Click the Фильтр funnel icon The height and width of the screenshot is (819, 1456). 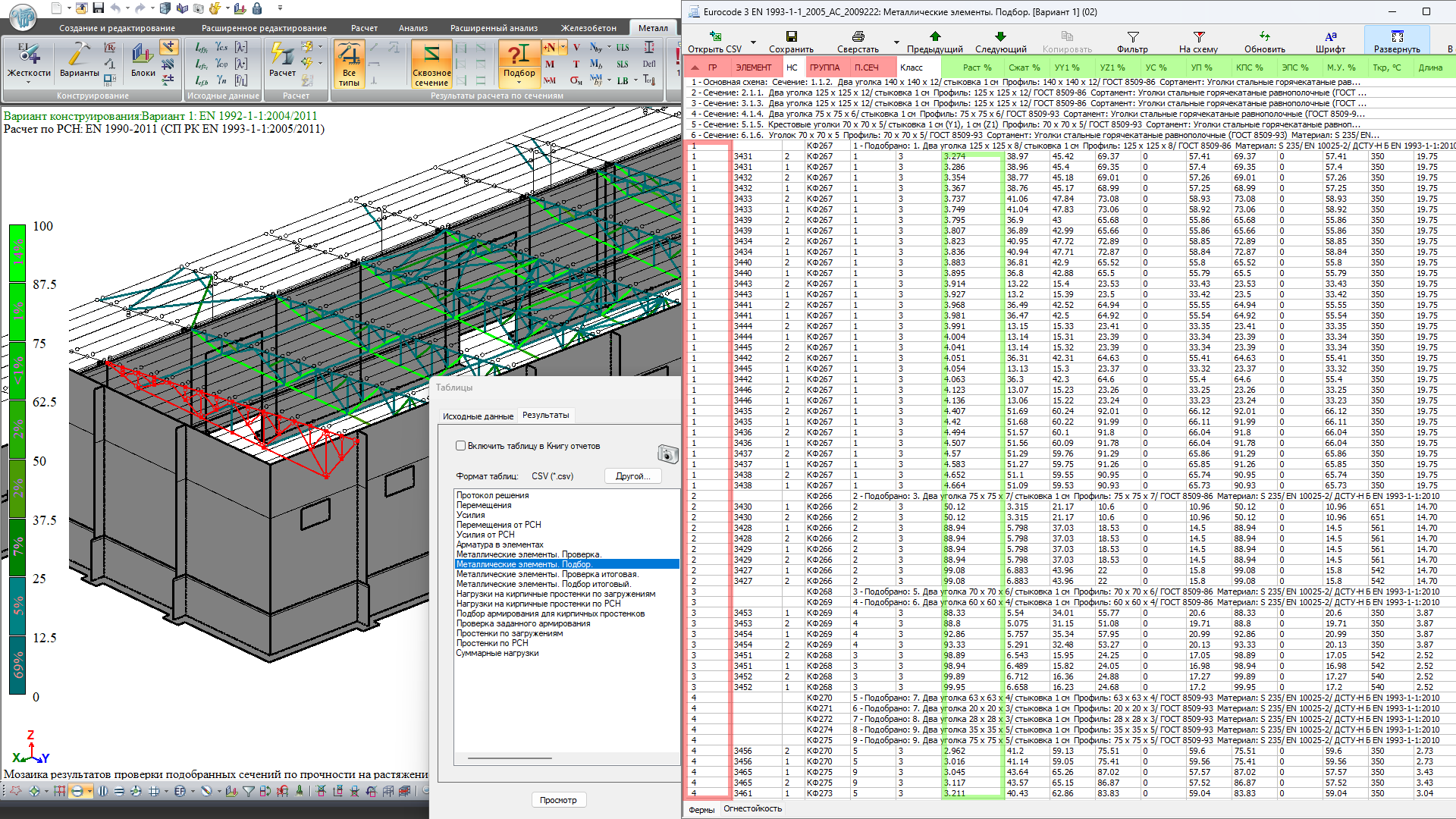(x=1132, y=36)
